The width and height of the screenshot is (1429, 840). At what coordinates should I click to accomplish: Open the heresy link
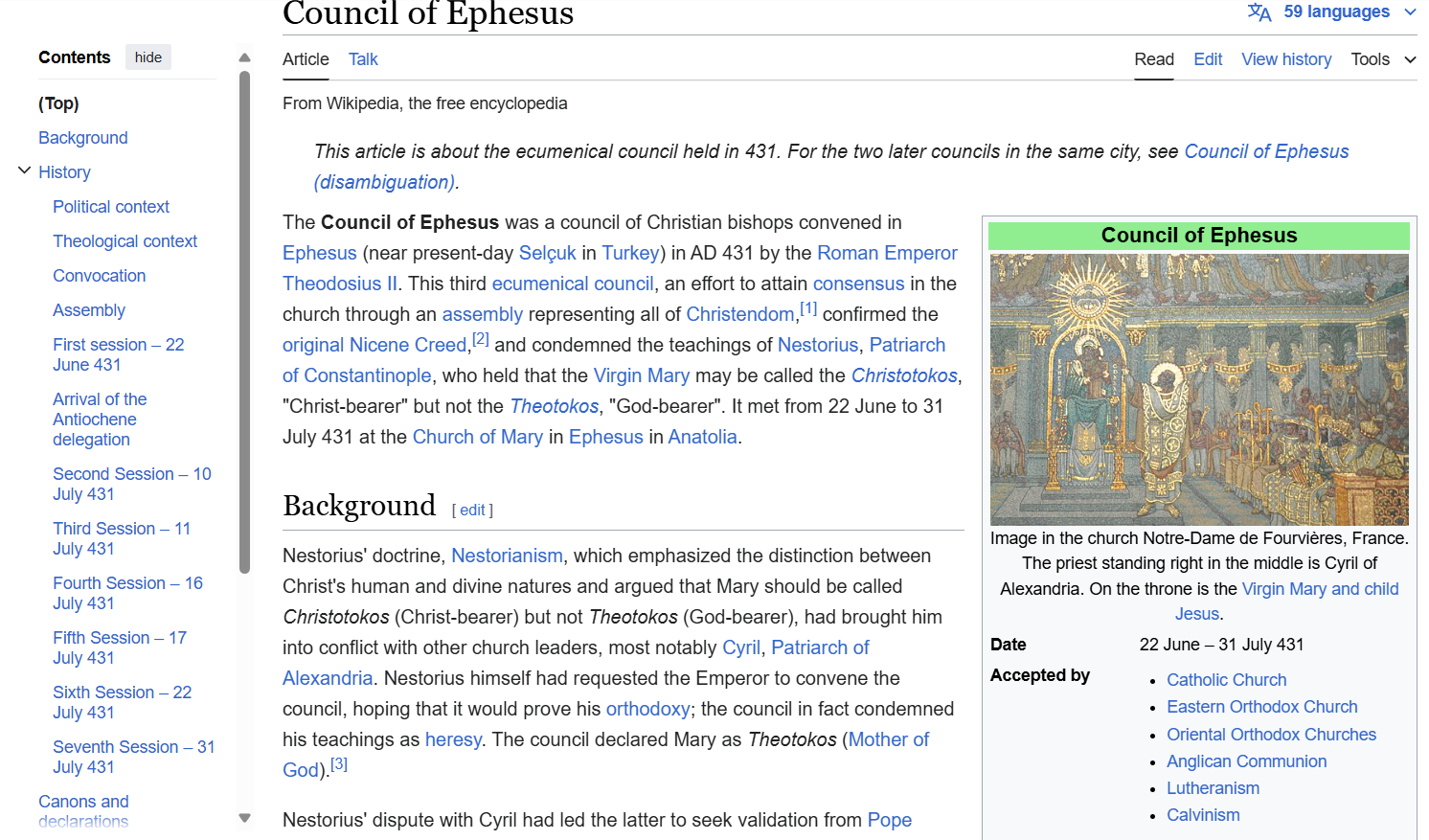454,739
